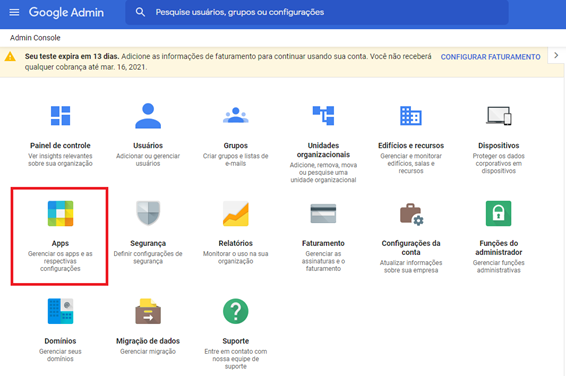Click the Segurança title text
The image size is (566, 376).
coord(148,243)
